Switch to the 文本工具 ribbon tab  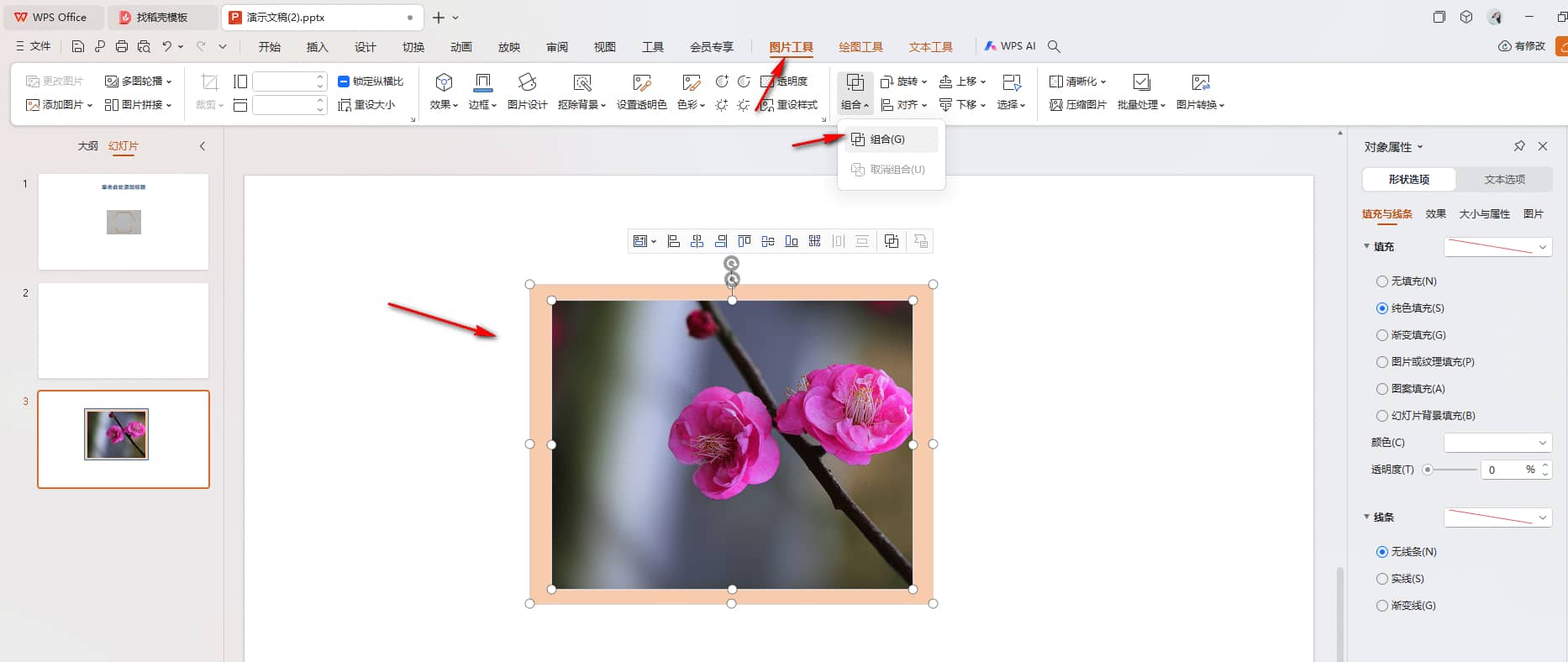tap(930, 47)
